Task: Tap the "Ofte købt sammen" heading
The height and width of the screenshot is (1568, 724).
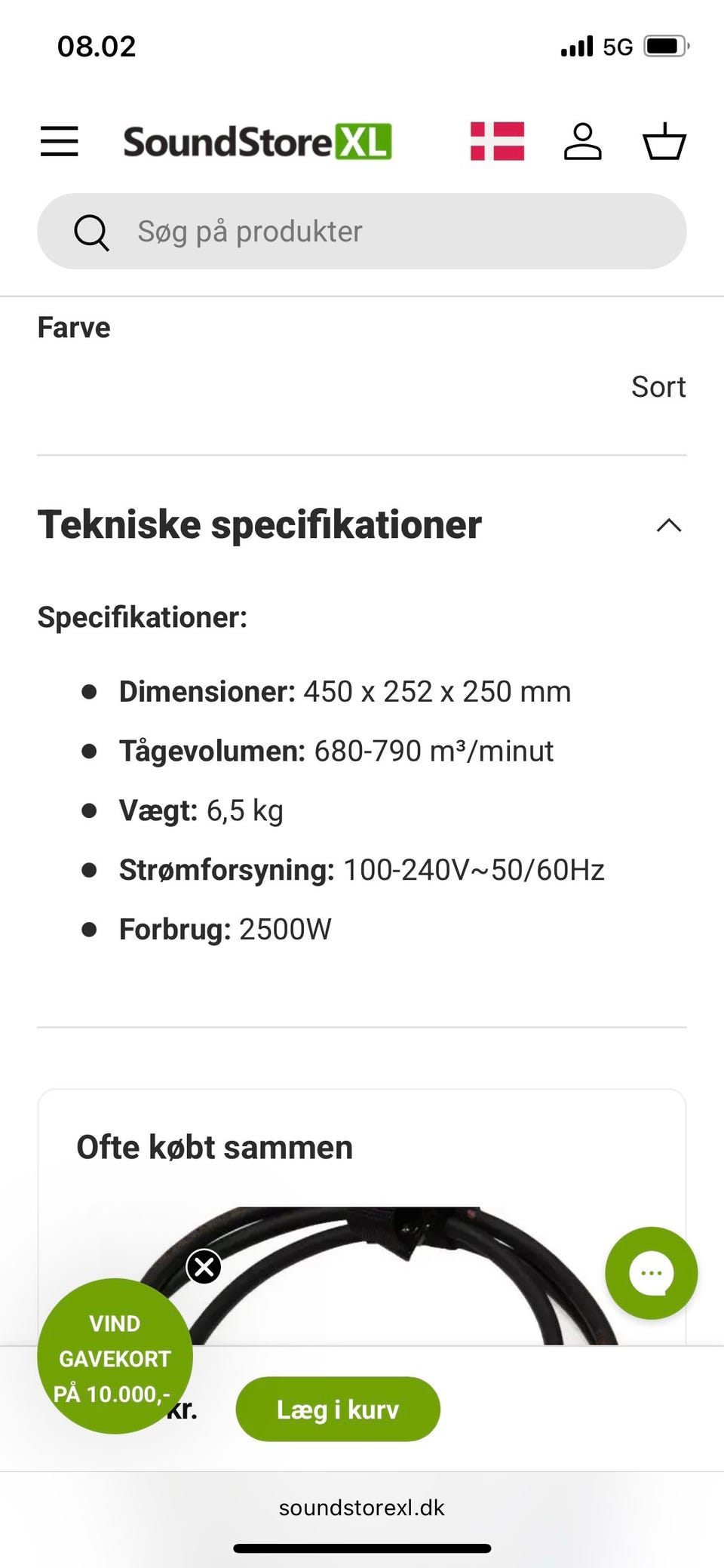Action: [215, 1147]
